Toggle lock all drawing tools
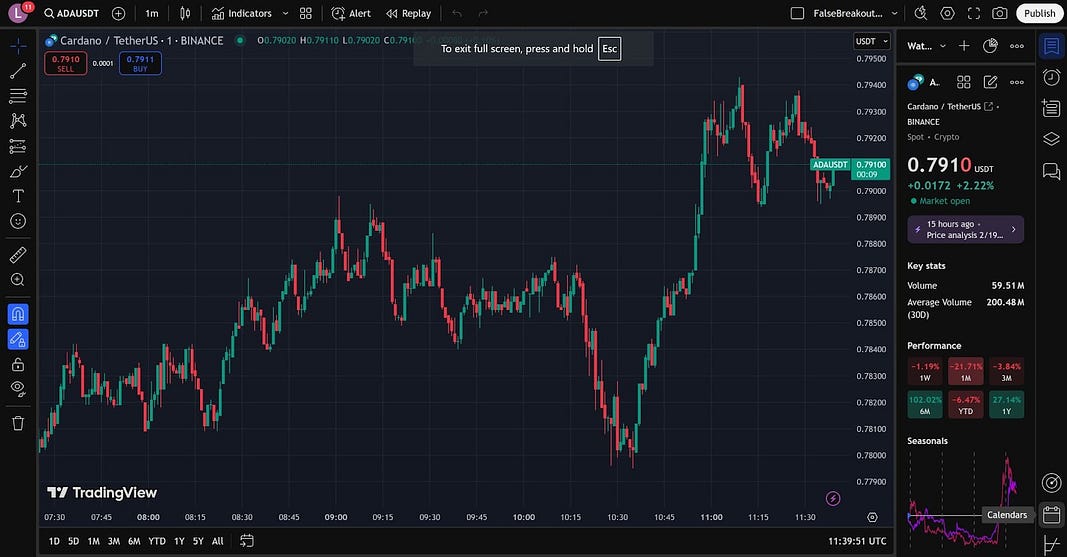 [x=18, y=365]
